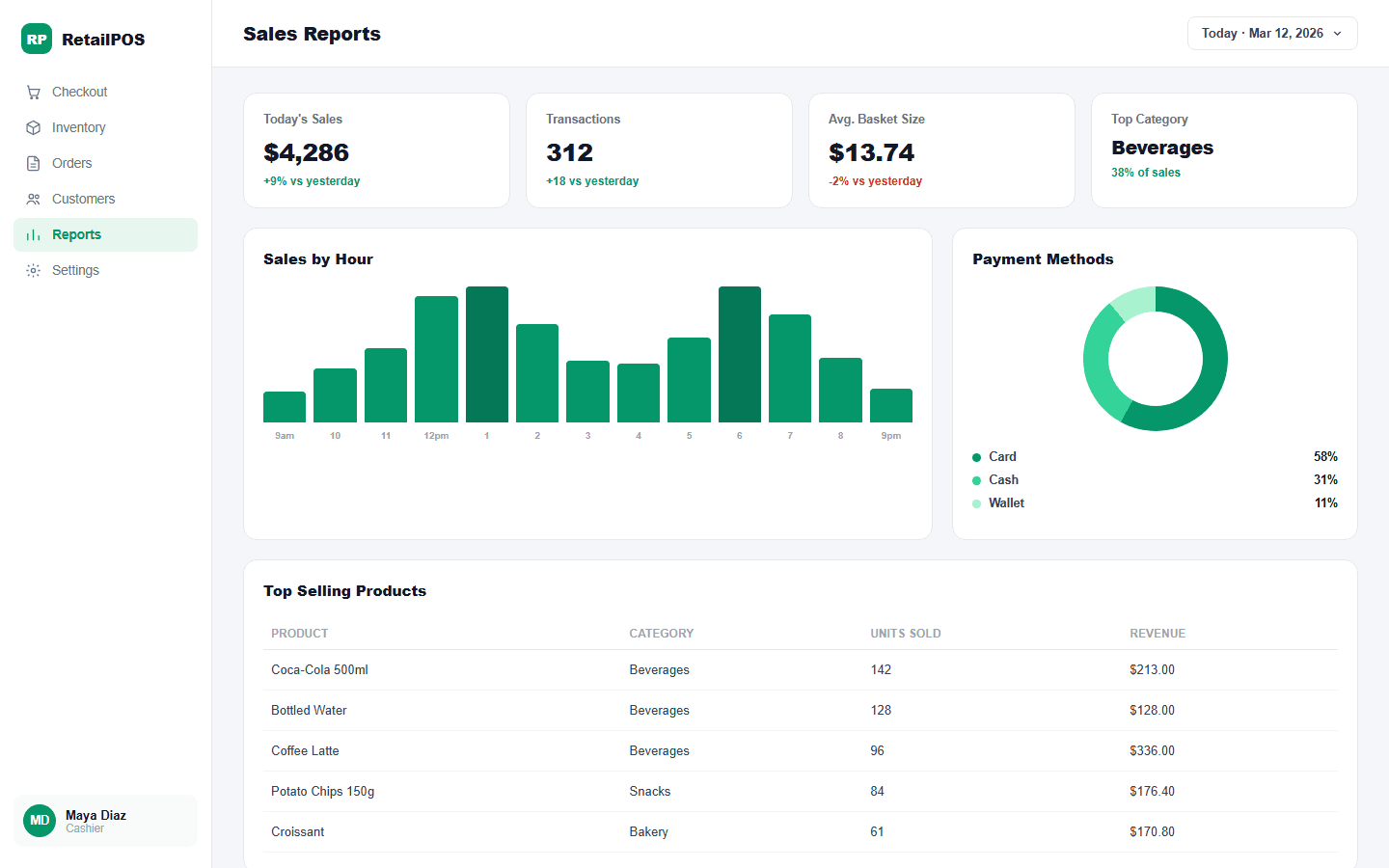Click the Settings gear icon
Viewport: 1389px width, 868px height.
[x=34, y=271]
